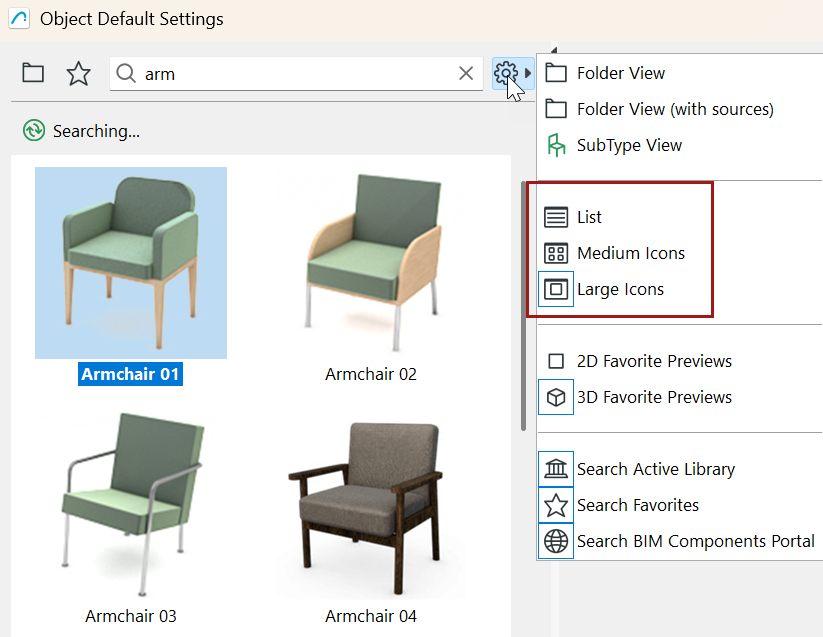
Task: Click the green Searching progress icon
Action: point(34,130)
